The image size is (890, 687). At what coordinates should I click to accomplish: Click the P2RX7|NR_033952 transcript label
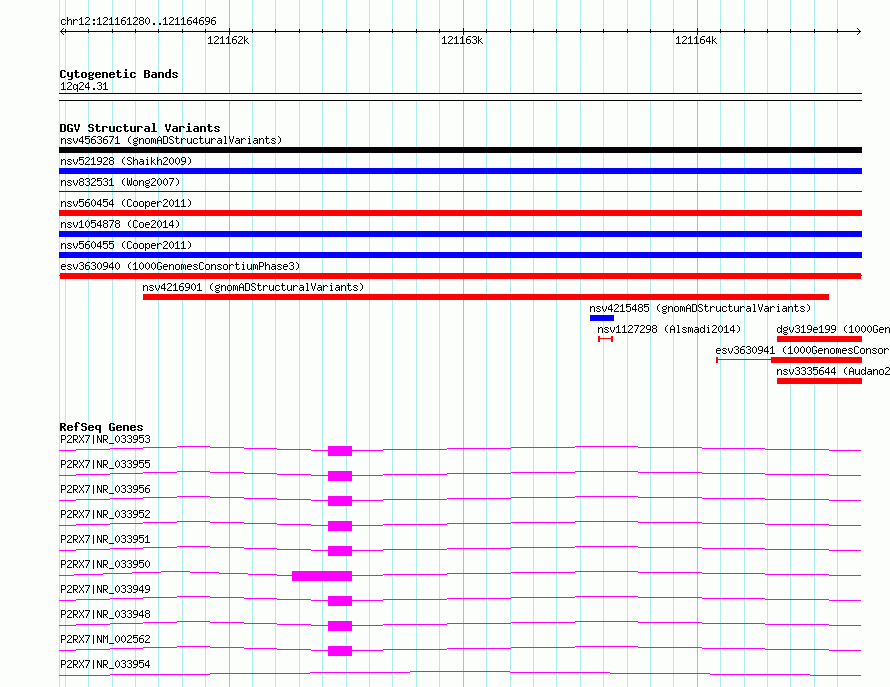pyautogui.click(x=105, y=514)
